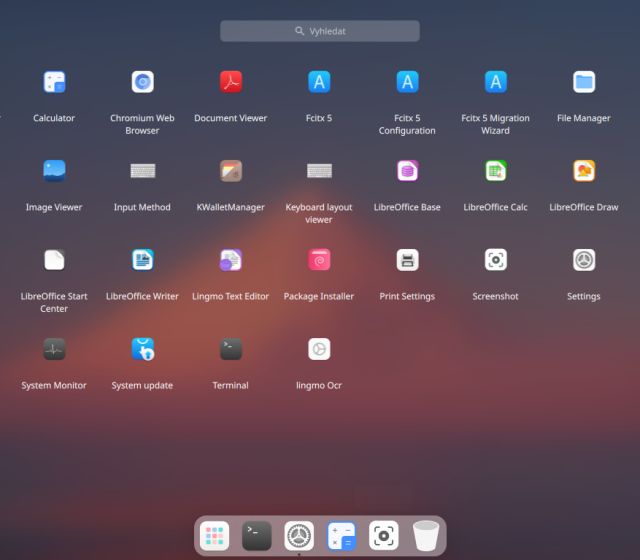This screenshot has height=560, width=640.
Task: Open KWalletManager
Action: 231,171
